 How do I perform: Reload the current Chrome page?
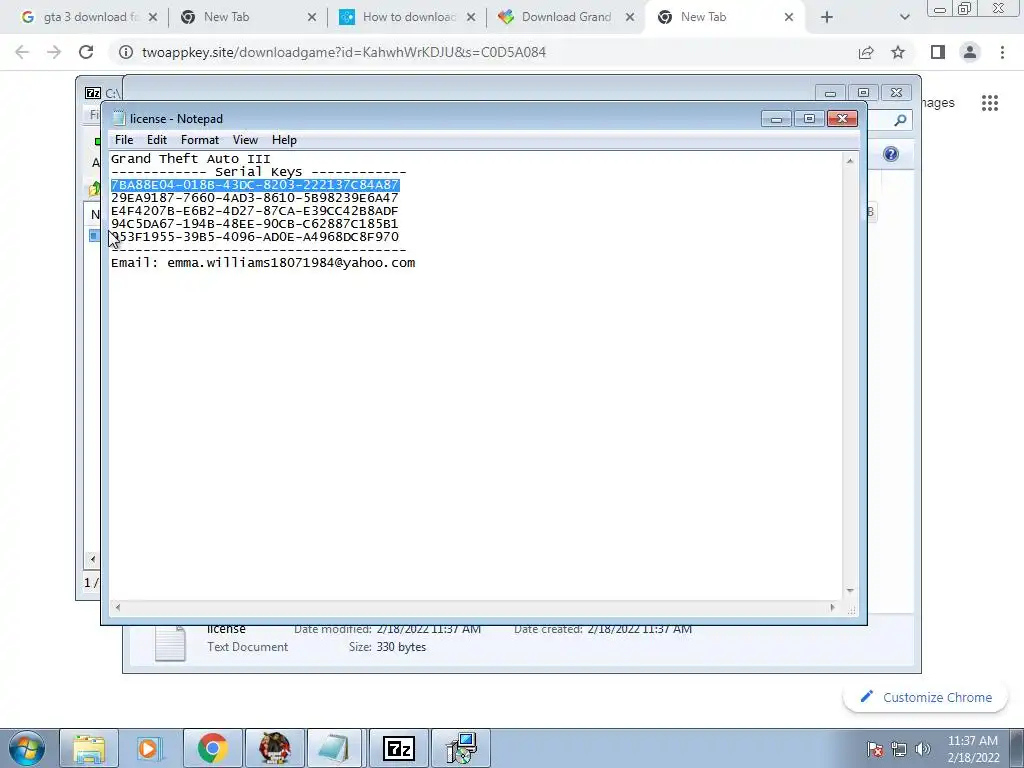[86, 52]
